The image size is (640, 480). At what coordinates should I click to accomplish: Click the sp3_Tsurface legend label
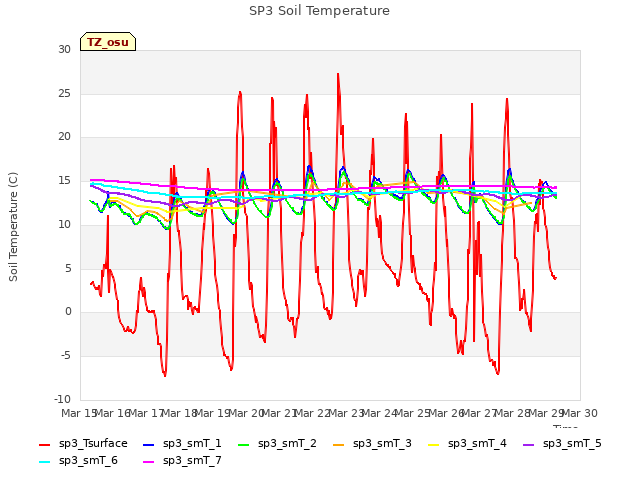coord(93,443)
